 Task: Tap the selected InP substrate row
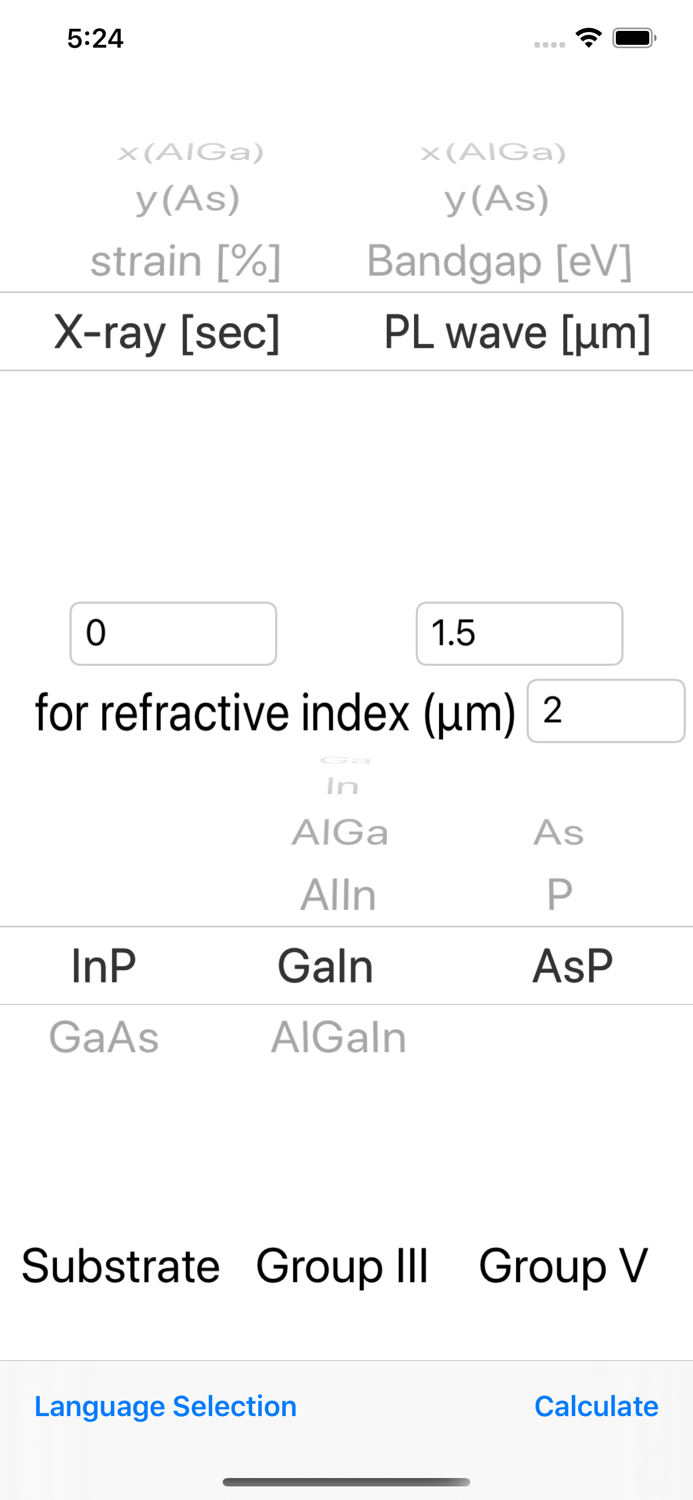[x=104, y=966]
